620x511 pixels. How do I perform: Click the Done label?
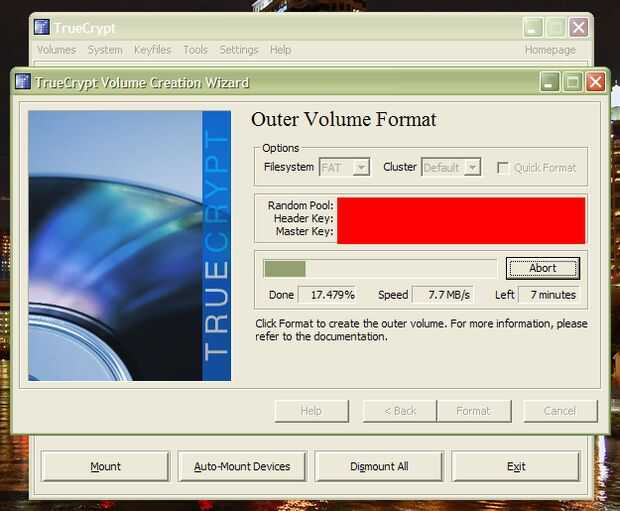281,295
